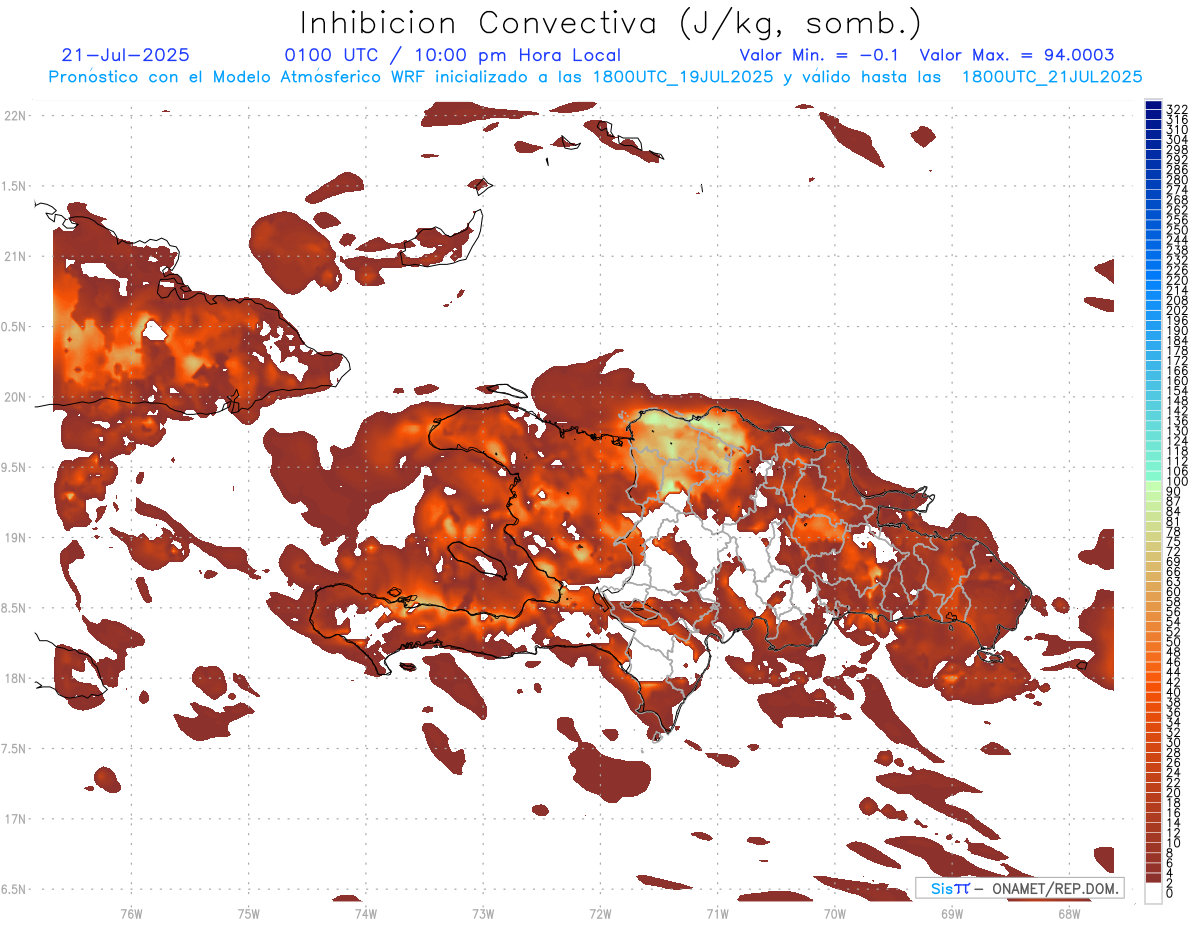Click the '17N' latitude label
The width and height of the screenshot is (1200, 927).
coord(14,819)
